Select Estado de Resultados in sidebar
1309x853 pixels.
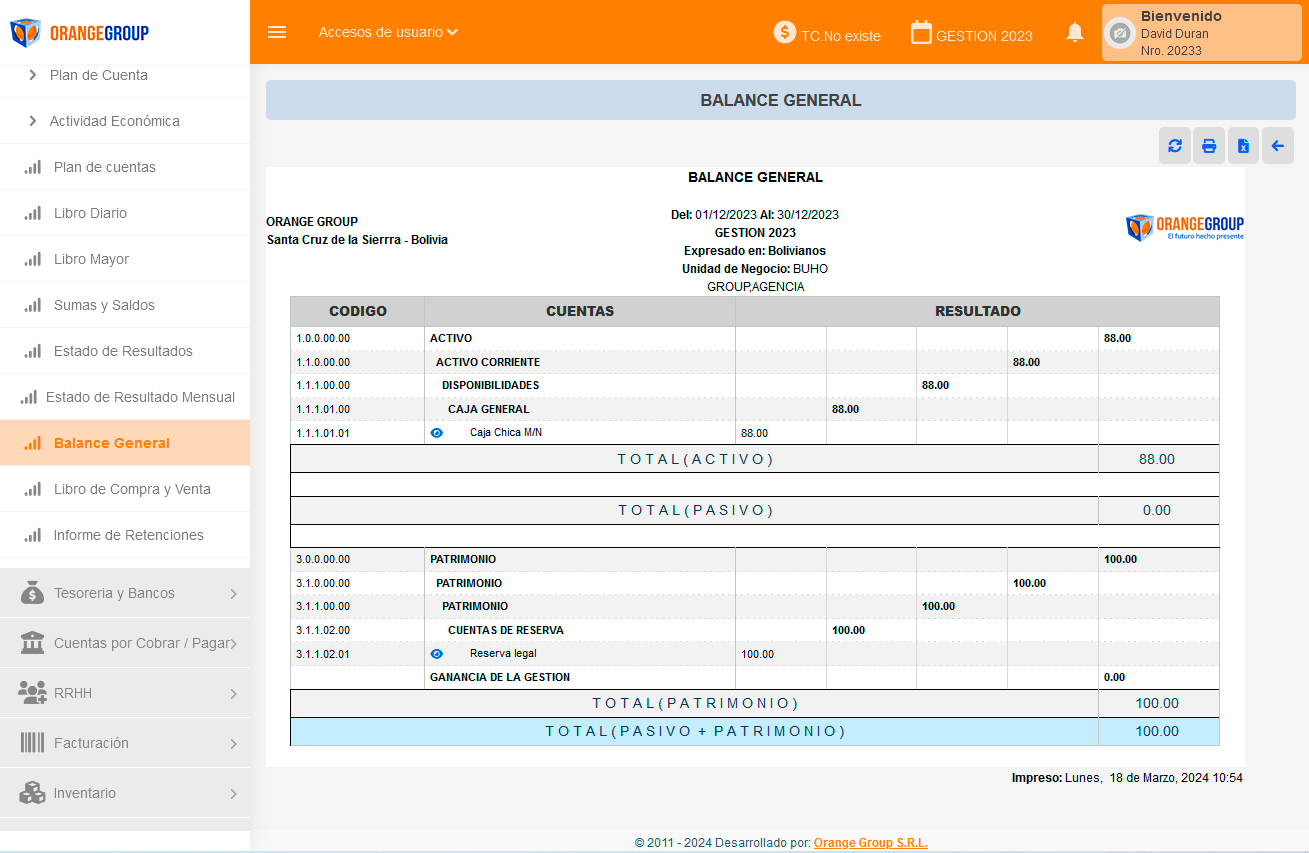(x=123, y=351)
